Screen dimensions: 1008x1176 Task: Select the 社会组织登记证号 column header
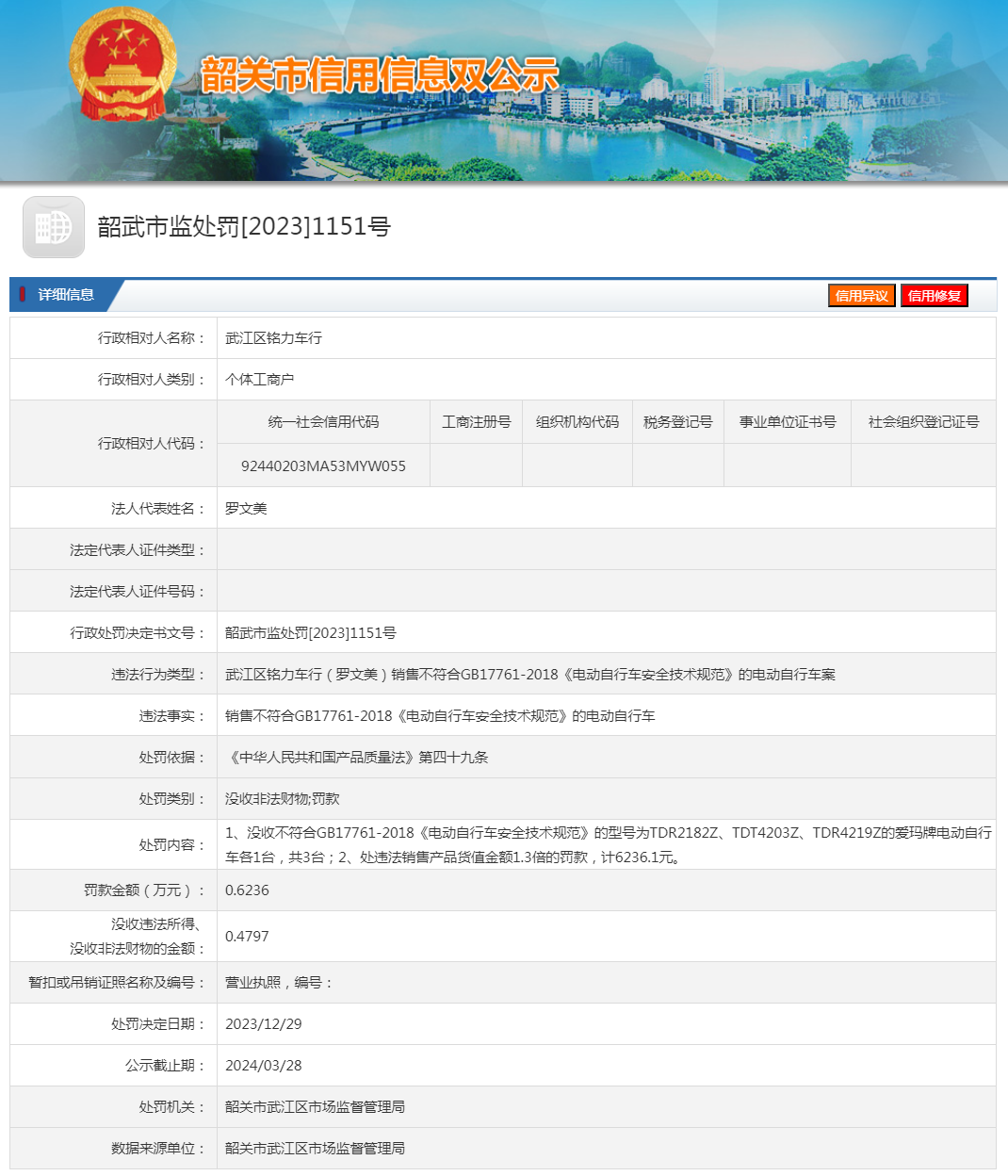coord(922,422)
